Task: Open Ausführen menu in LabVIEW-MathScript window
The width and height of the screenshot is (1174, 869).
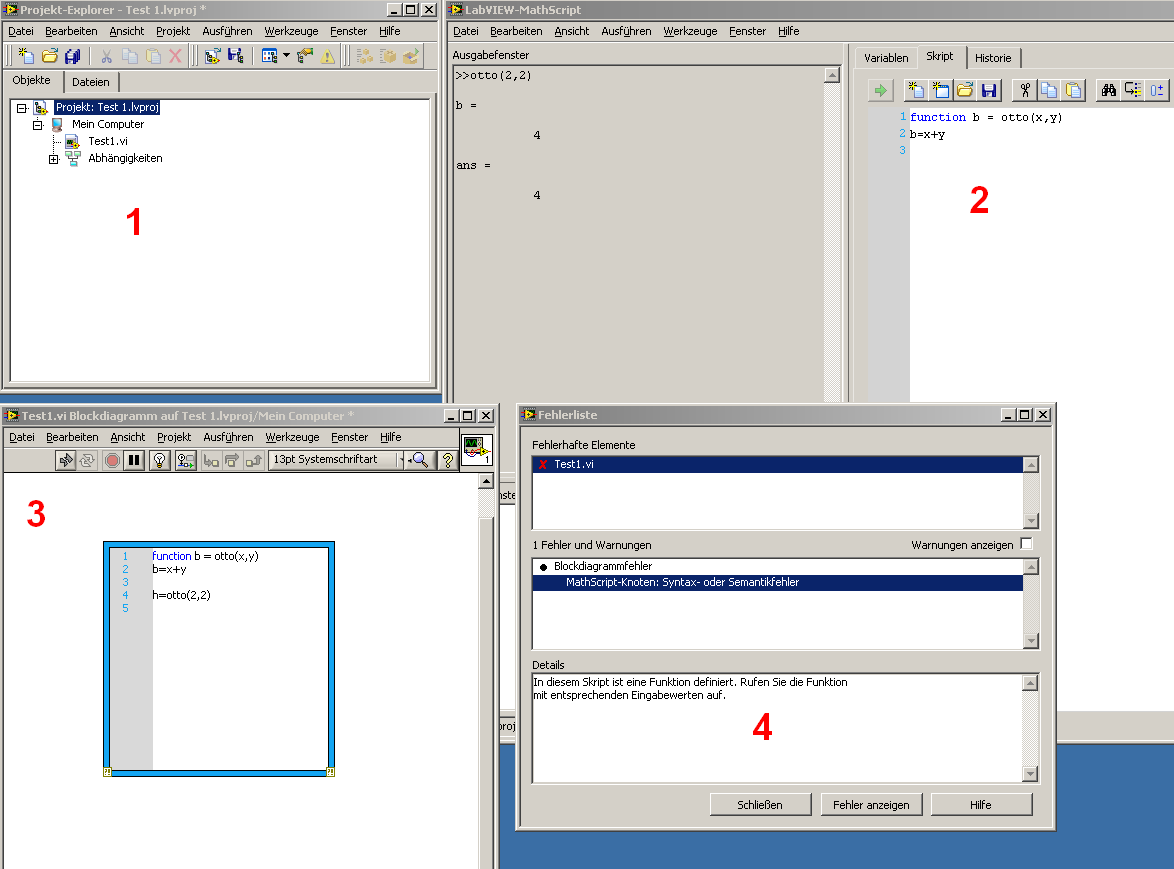Action: coord(626,31)
